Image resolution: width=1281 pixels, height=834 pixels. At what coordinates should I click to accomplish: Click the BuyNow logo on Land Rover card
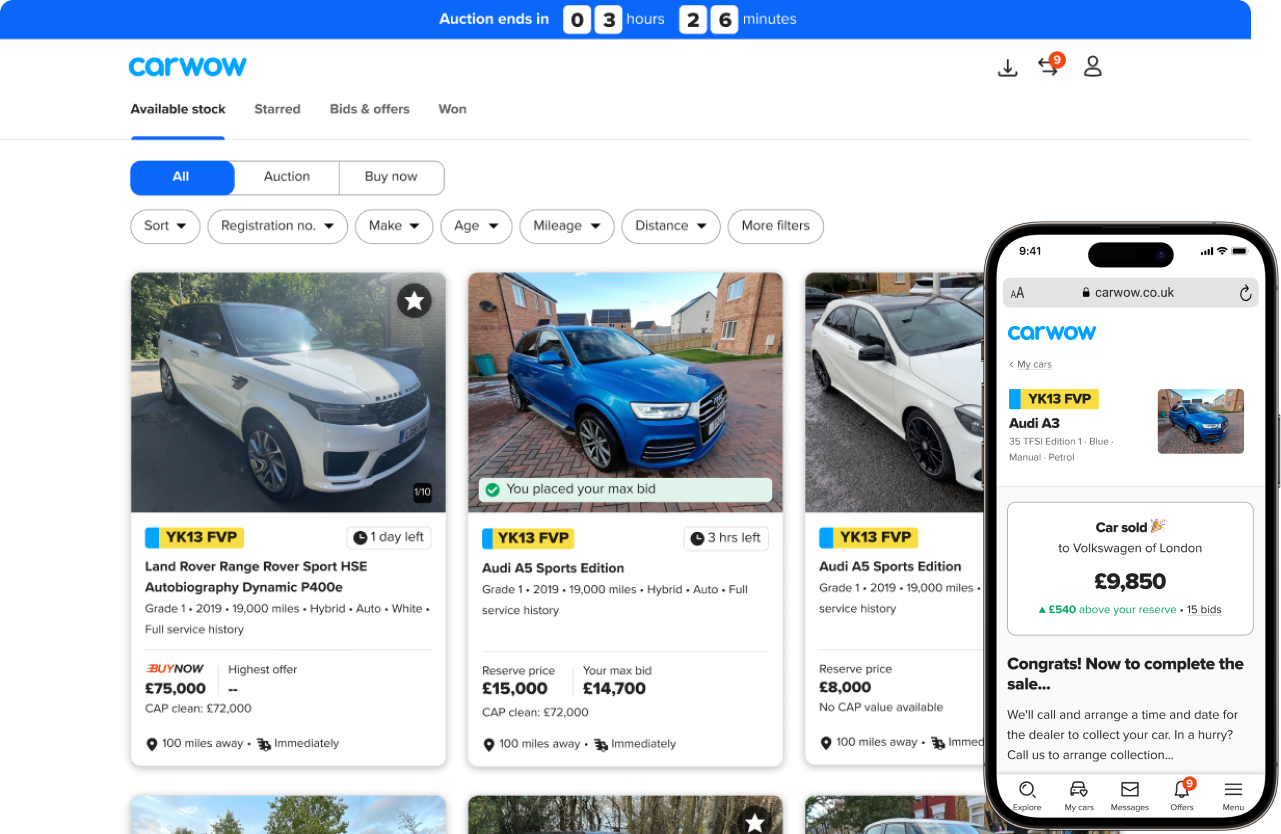pos(175,669)
